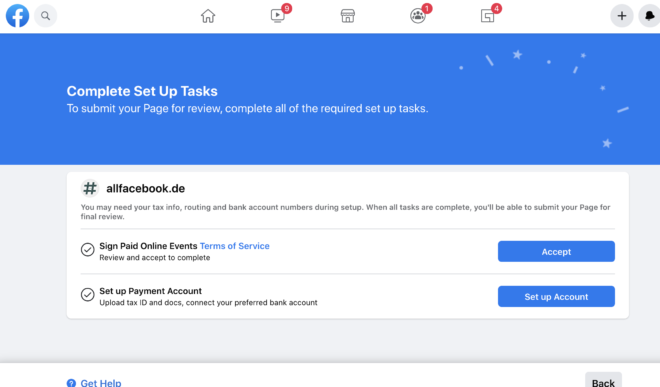660x387 pixels.
Task: Click the Get Help question icon
Action: point(72,383)
